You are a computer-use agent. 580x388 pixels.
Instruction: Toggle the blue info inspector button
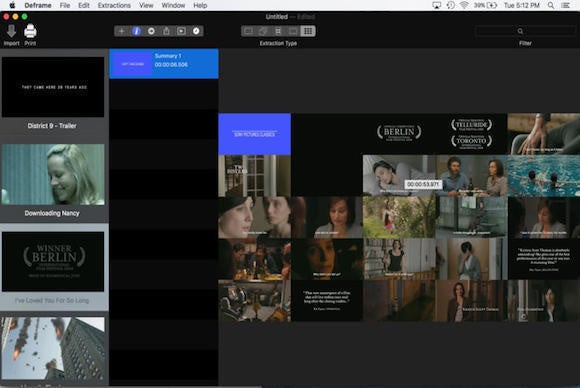pos(136,31)
